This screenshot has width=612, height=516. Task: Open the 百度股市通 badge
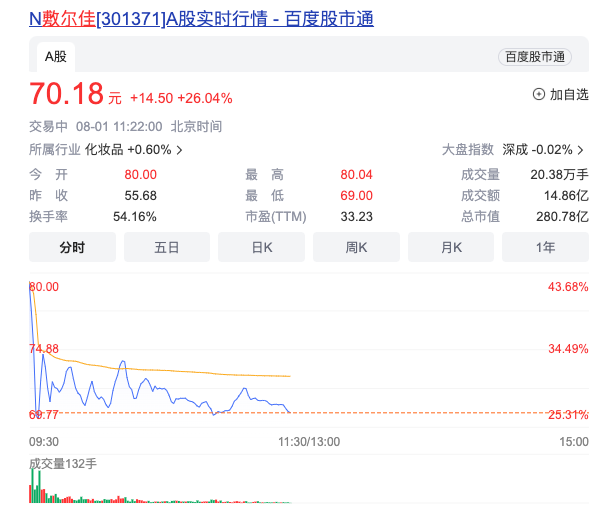[x=533, y=57]
